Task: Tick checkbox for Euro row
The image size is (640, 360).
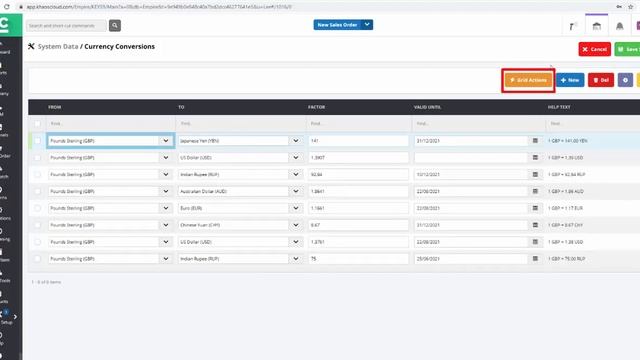Action: (x=38, y=208)
